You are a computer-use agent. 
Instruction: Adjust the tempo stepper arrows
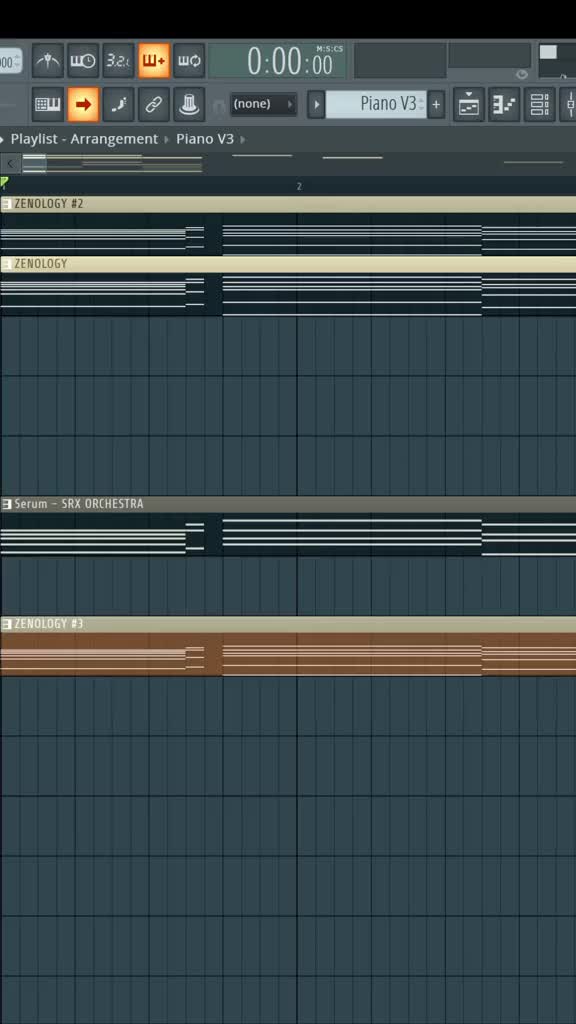(x=17, y=61)
